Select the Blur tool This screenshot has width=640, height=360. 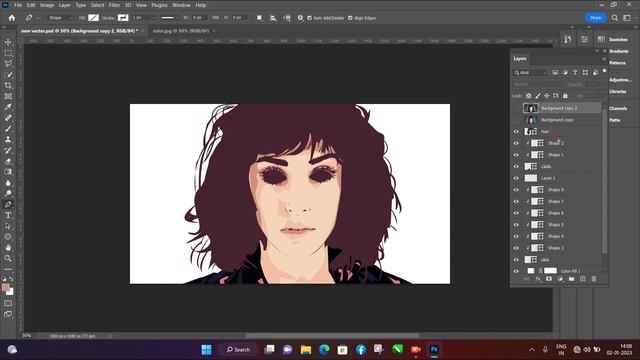point(8,183)
